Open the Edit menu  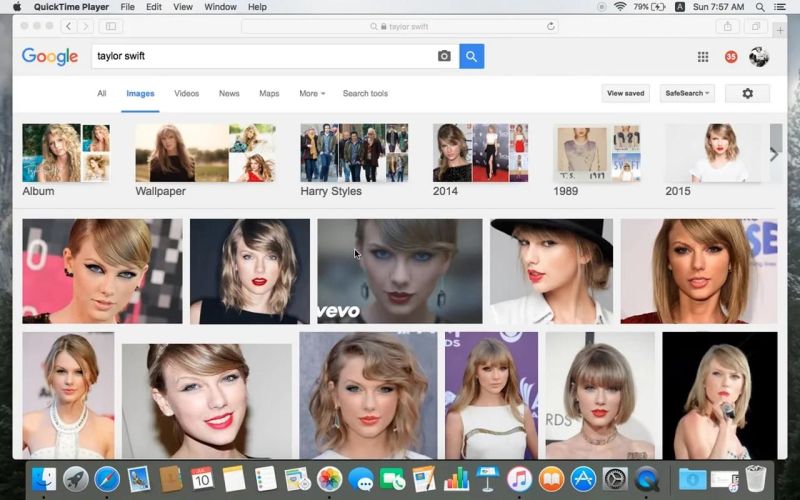[154, 7]
